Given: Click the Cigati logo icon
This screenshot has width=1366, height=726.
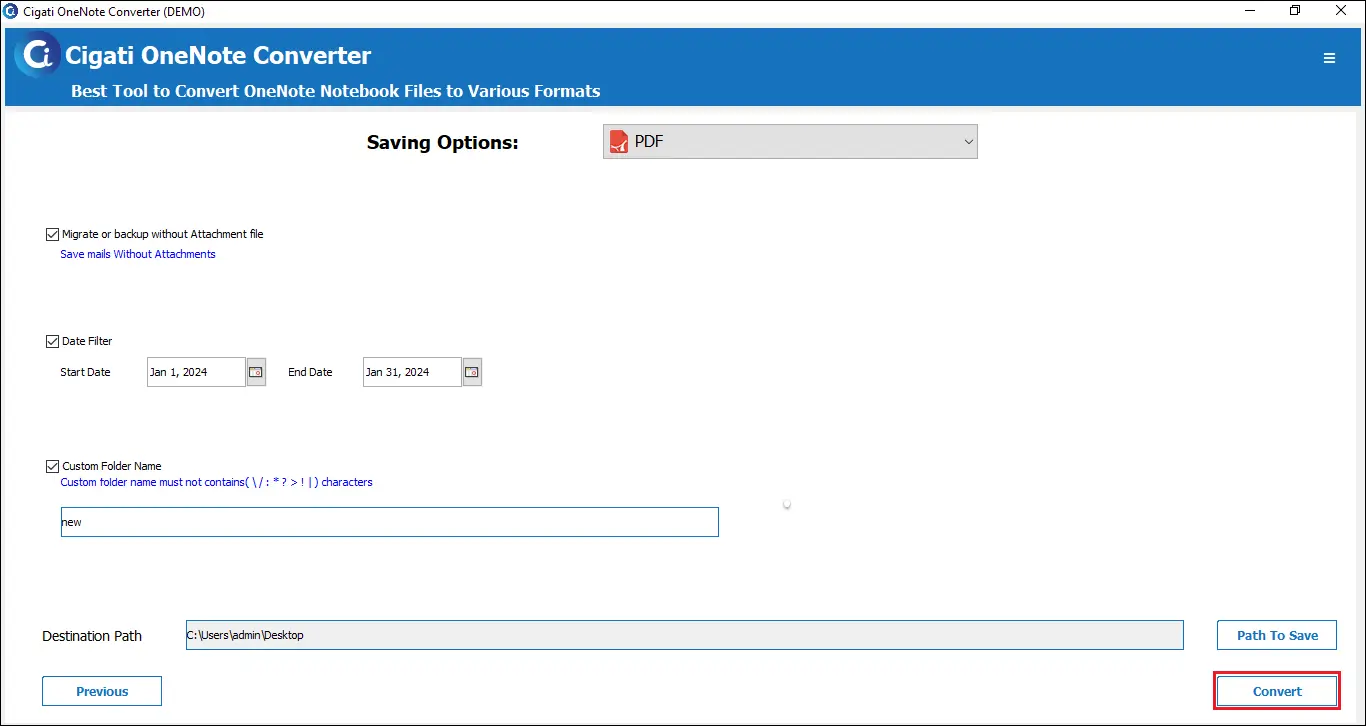Looking at the screenshot, I should pyautogui.click(x=39, y=55).
